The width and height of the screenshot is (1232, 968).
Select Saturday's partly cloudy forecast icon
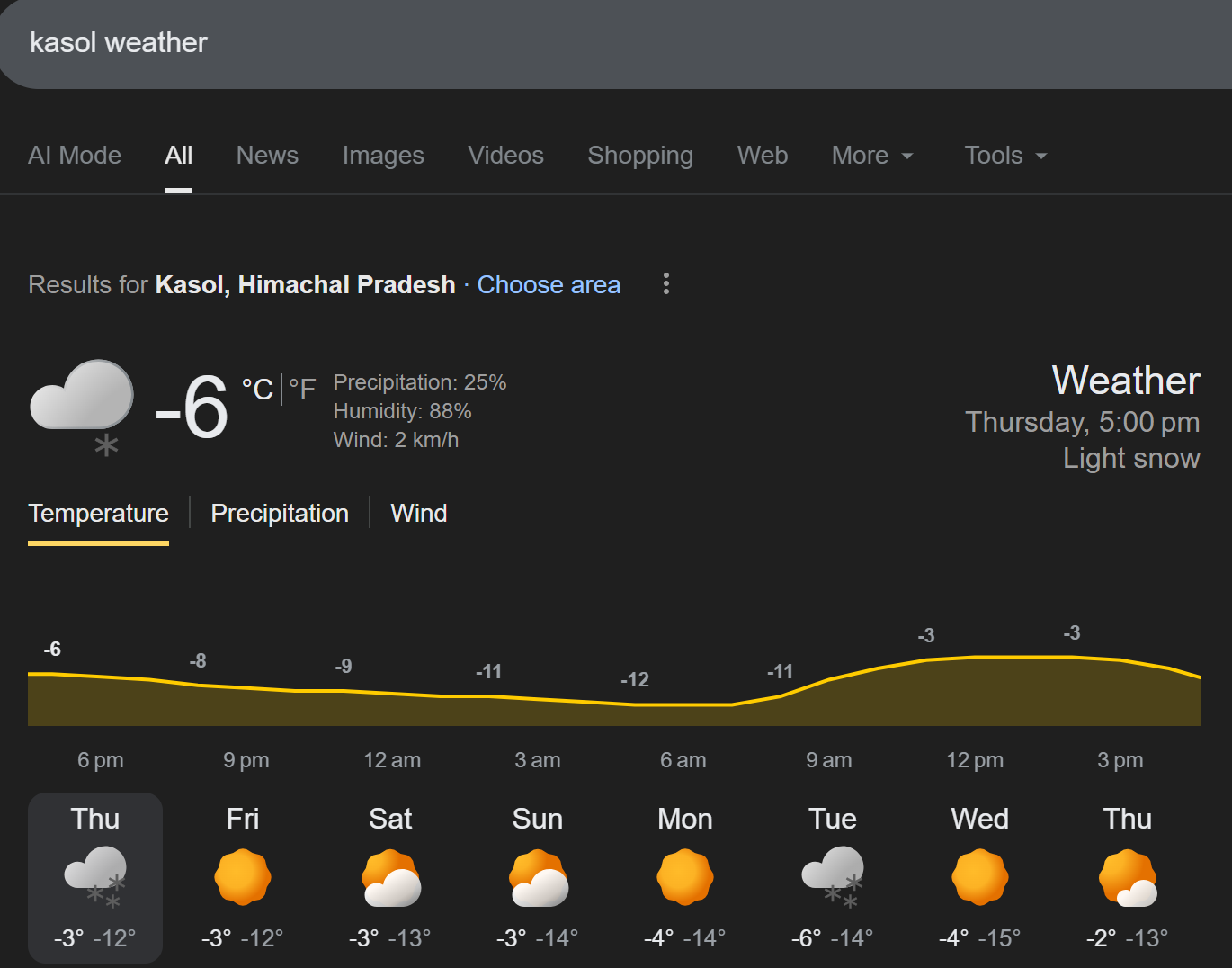(390, 877)
